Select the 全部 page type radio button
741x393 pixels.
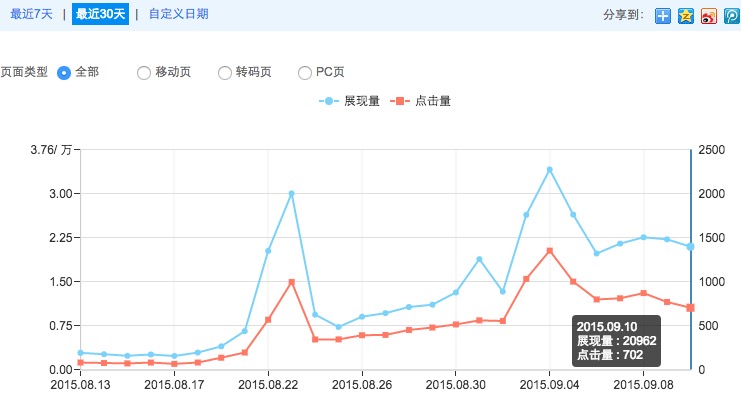point(64,73)
